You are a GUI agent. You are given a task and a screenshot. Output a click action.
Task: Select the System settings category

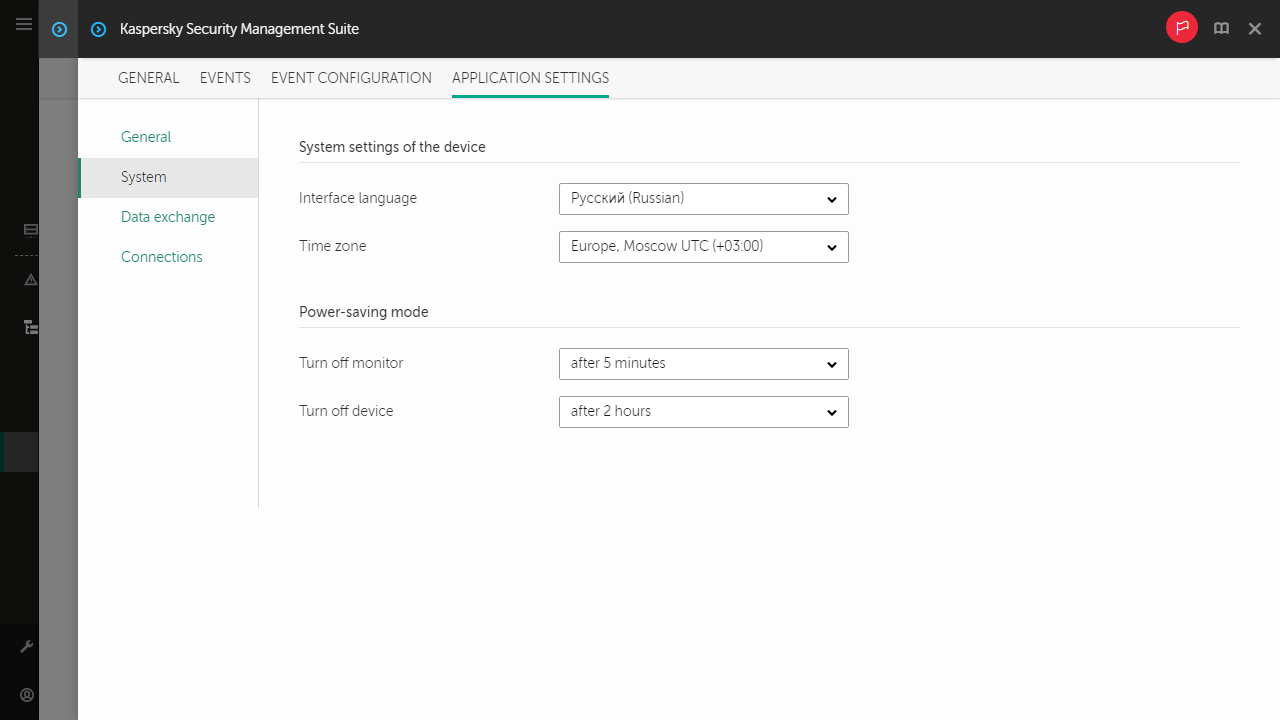[142, 177]
